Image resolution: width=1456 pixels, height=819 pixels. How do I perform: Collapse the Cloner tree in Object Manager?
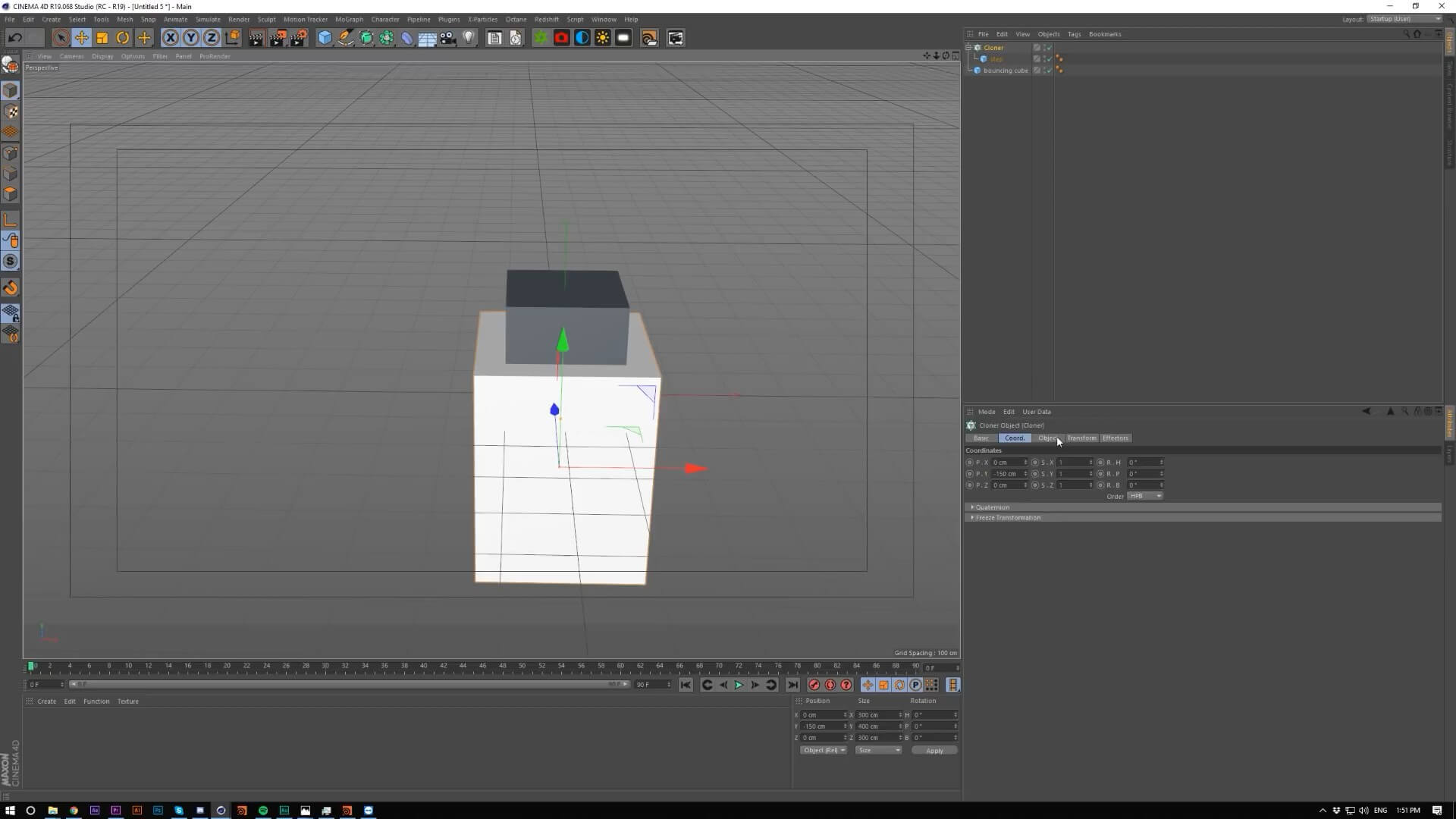coord(968,47)
